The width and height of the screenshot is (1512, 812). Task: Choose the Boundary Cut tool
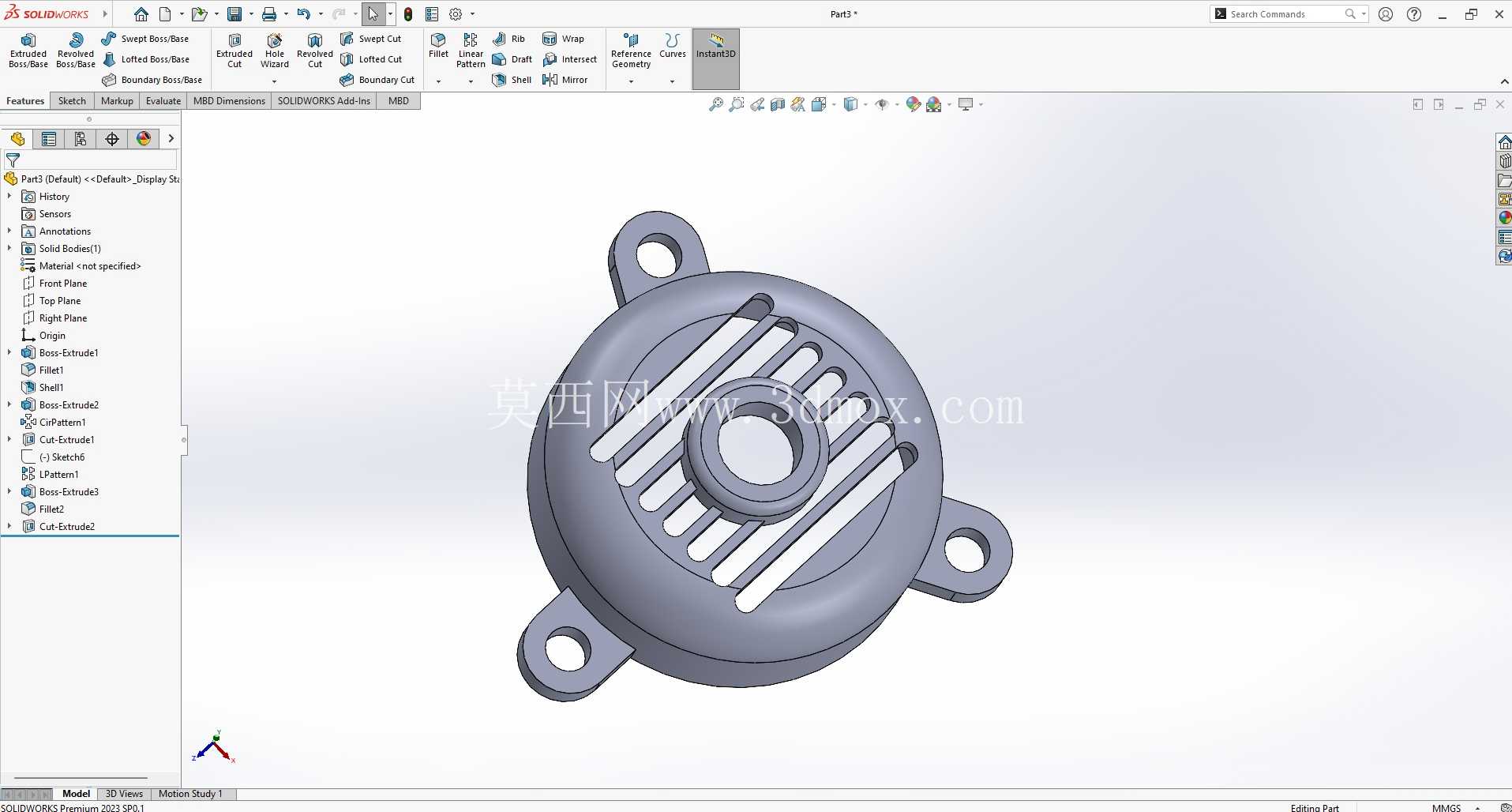(377, 80)
